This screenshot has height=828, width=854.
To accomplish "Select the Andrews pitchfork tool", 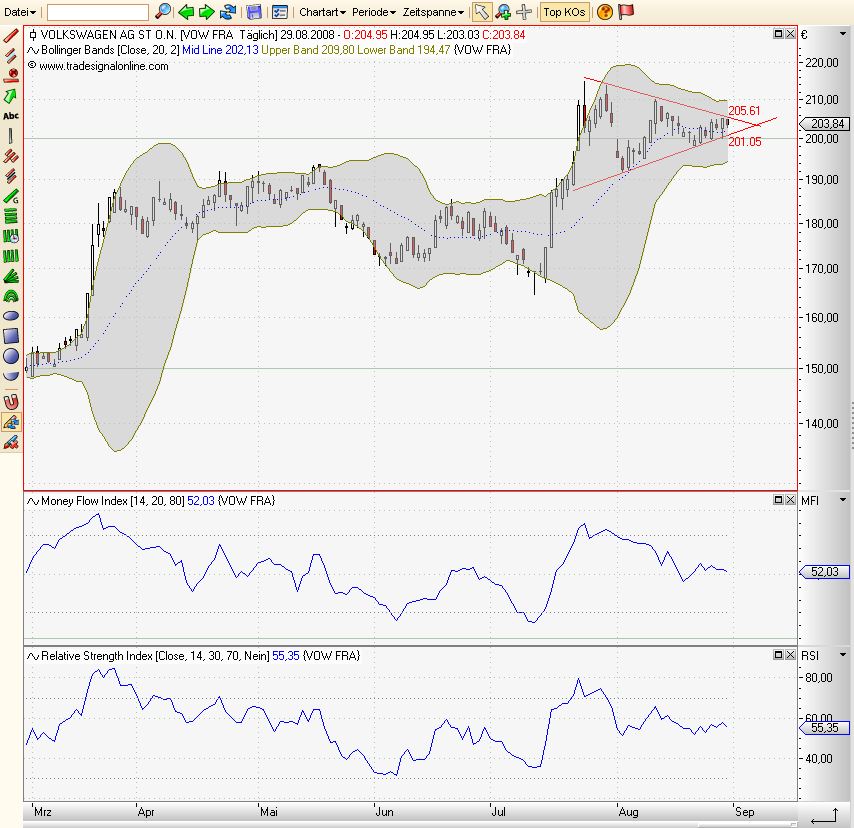I will coord(11,156).
